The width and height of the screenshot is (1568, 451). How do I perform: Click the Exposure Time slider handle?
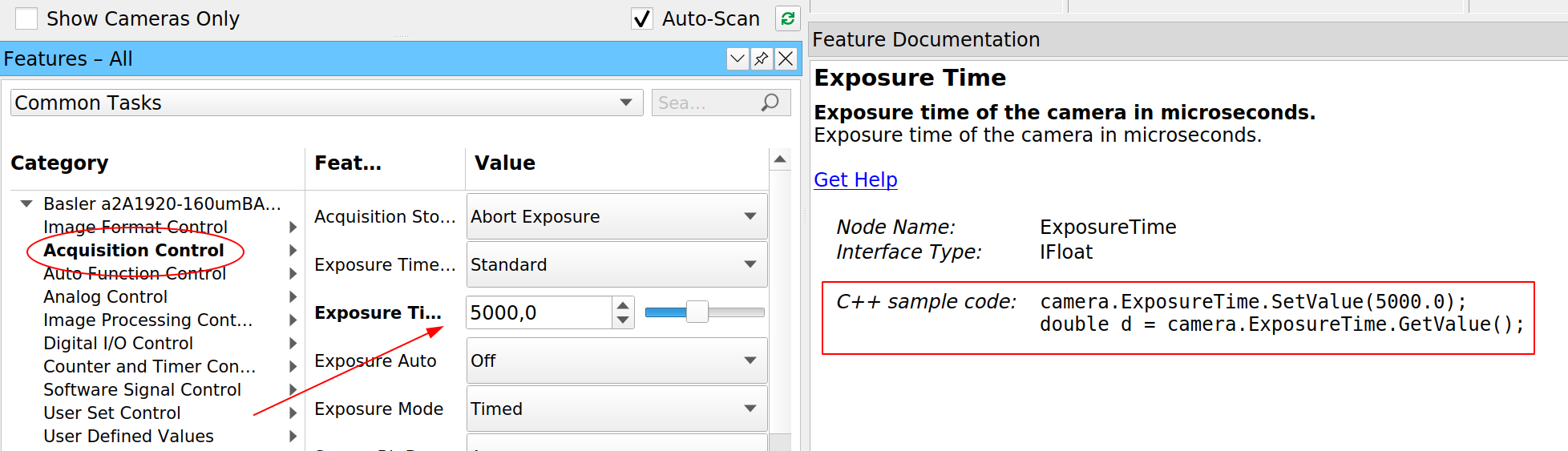697,312
